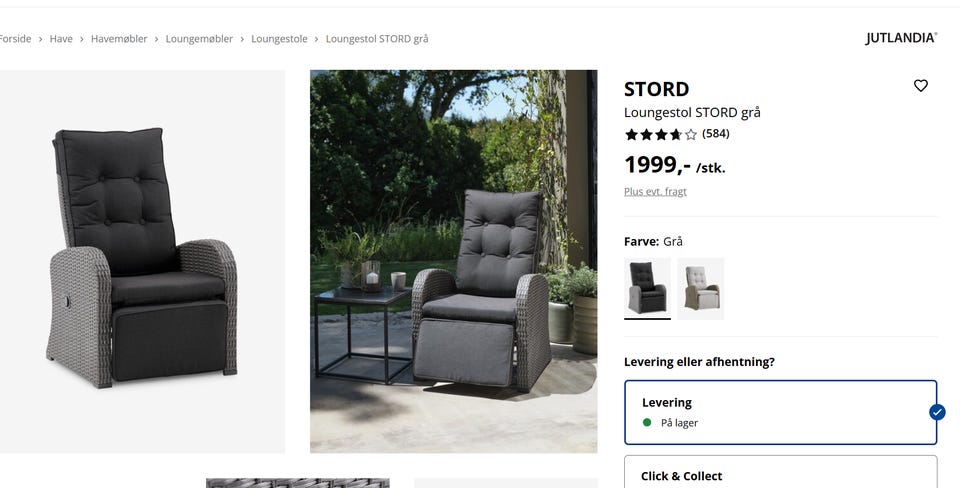The image size is (960, 488).
Task: Add STORD to favorites with heart icon
Action: point(920,86)
